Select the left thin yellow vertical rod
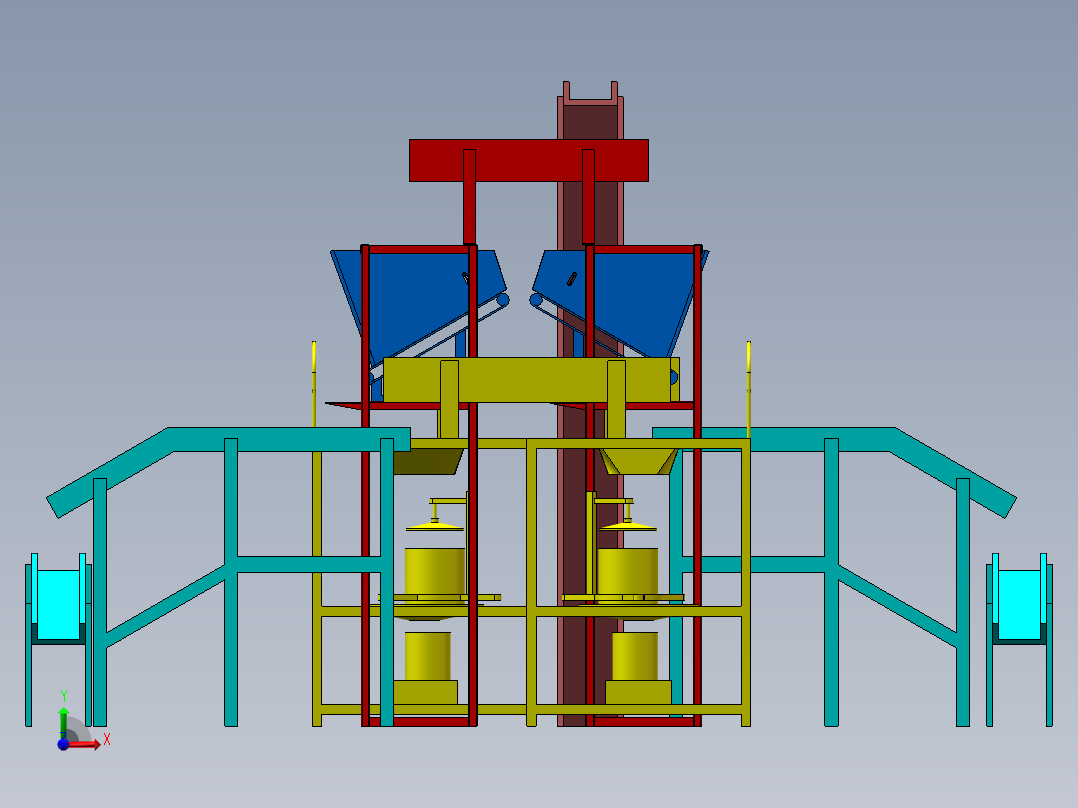 tap(314, 384)
